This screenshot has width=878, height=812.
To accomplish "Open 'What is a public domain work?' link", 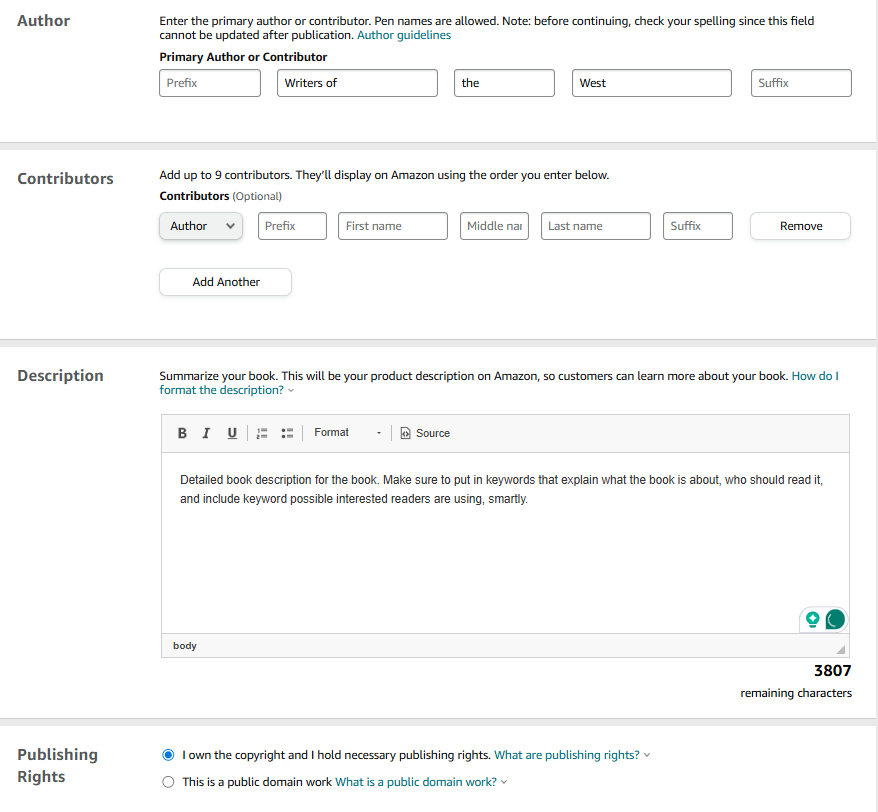I will (x=416, y=782).
